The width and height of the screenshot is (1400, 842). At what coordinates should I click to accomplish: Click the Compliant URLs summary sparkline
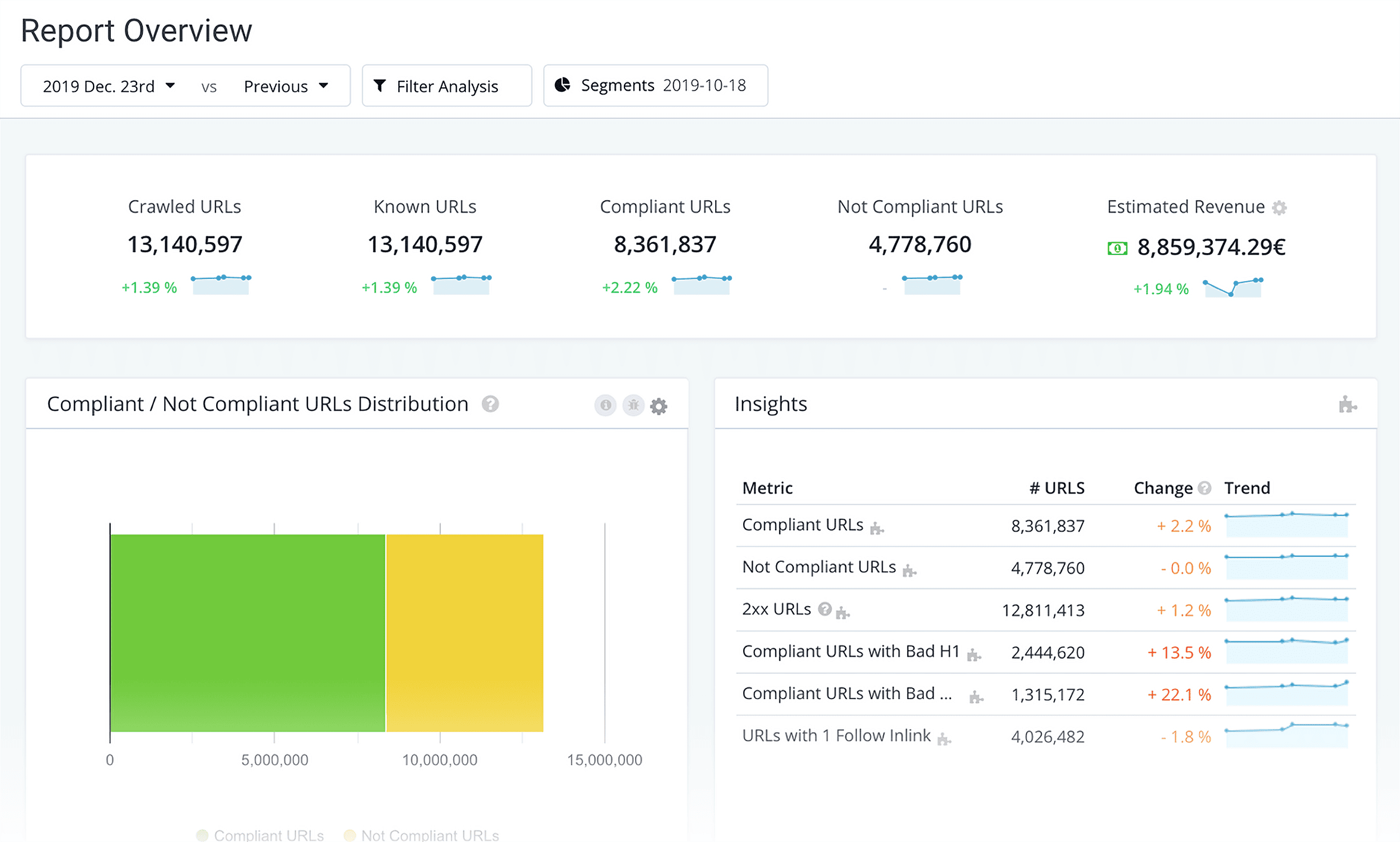point(702,285)
